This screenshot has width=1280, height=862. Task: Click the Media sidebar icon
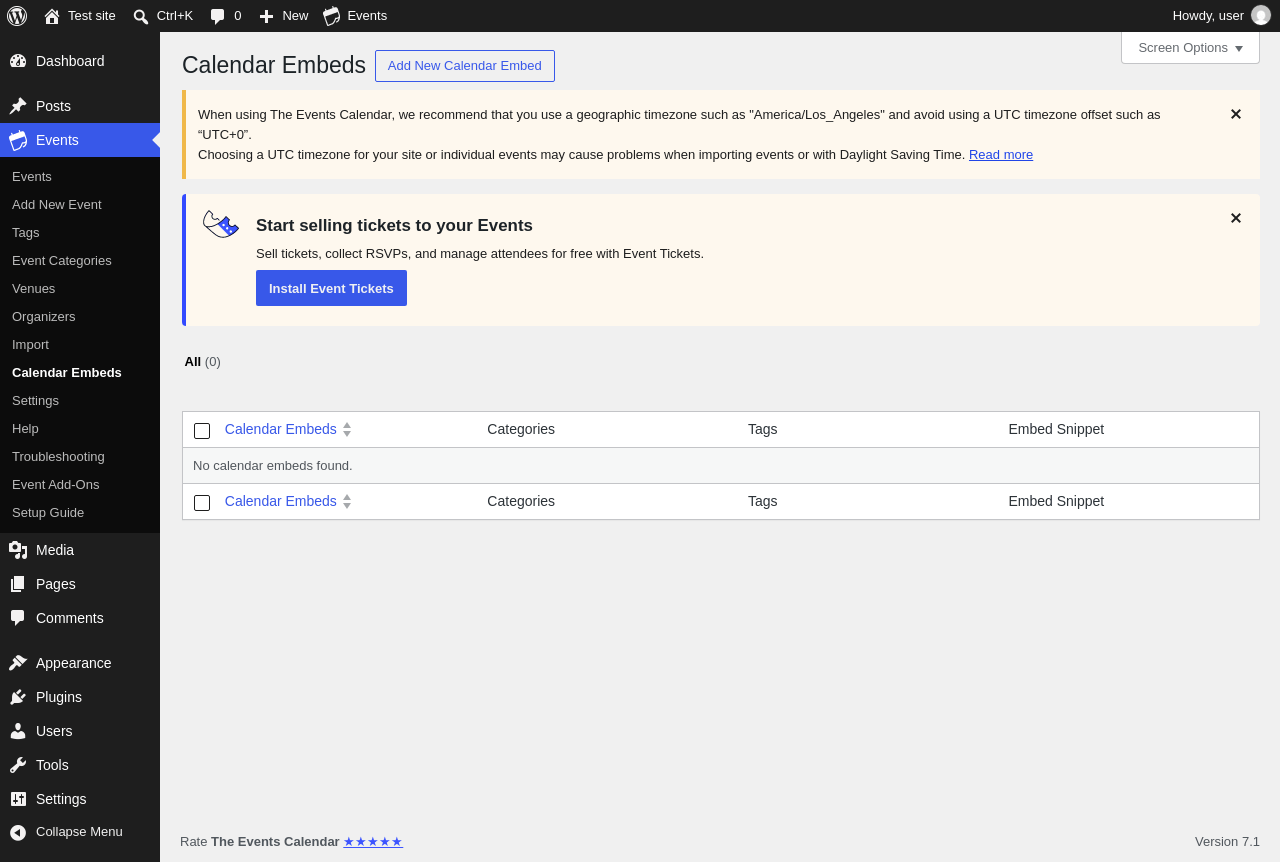pyautogui.click(x=18, y=550)
